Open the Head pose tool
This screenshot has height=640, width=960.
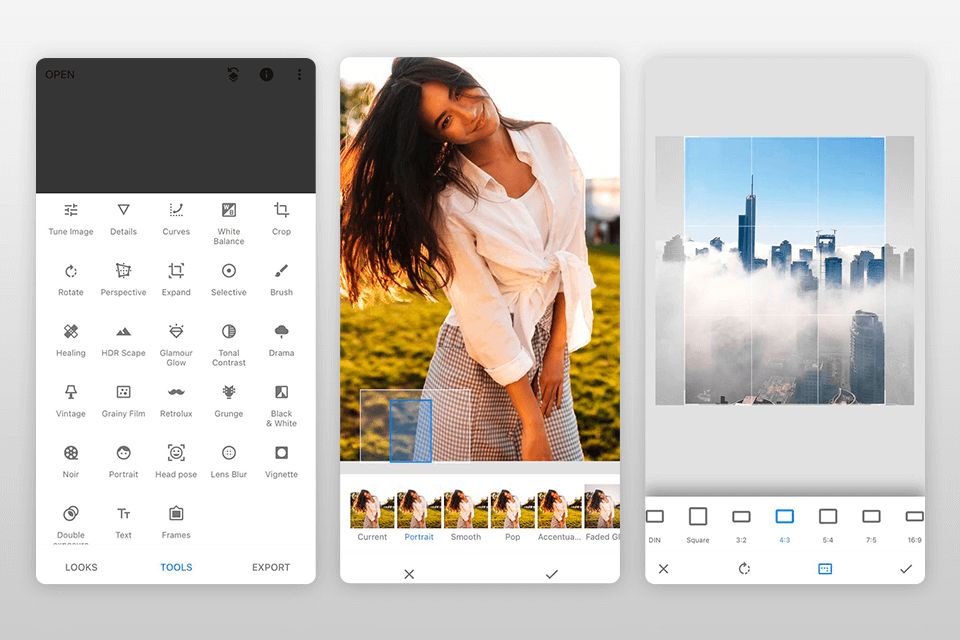point(176,462)
